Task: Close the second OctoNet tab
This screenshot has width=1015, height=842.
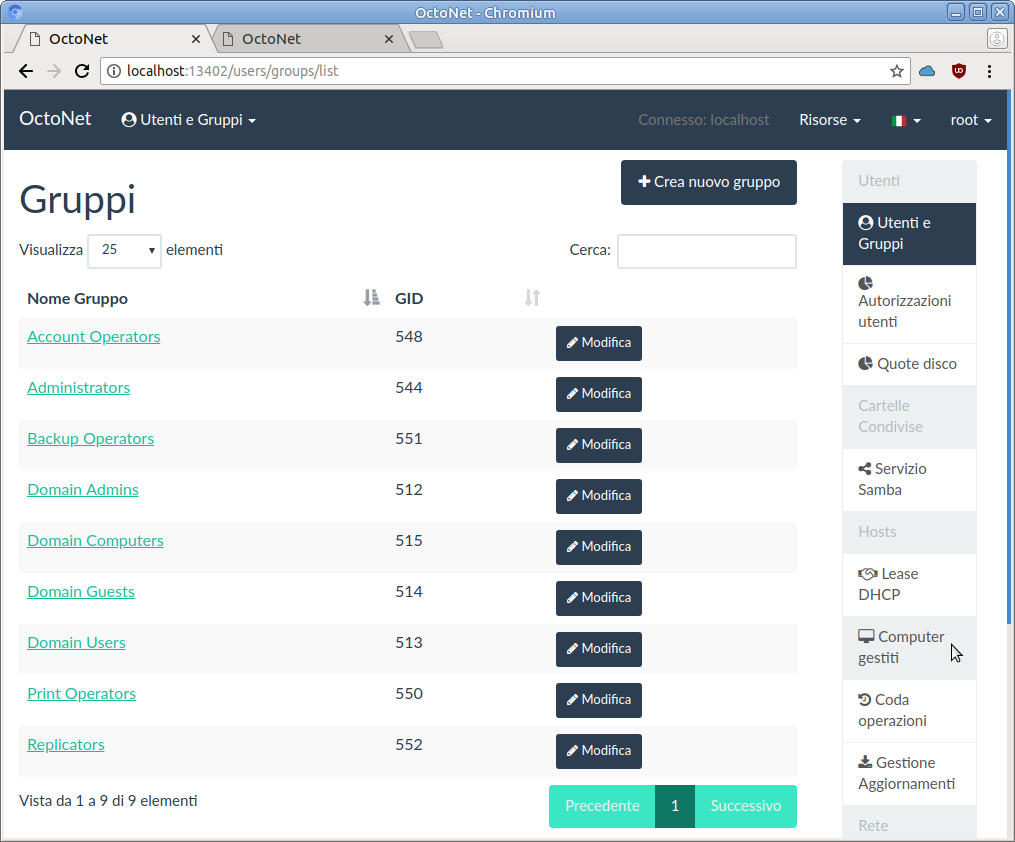Action: (388, 39)
